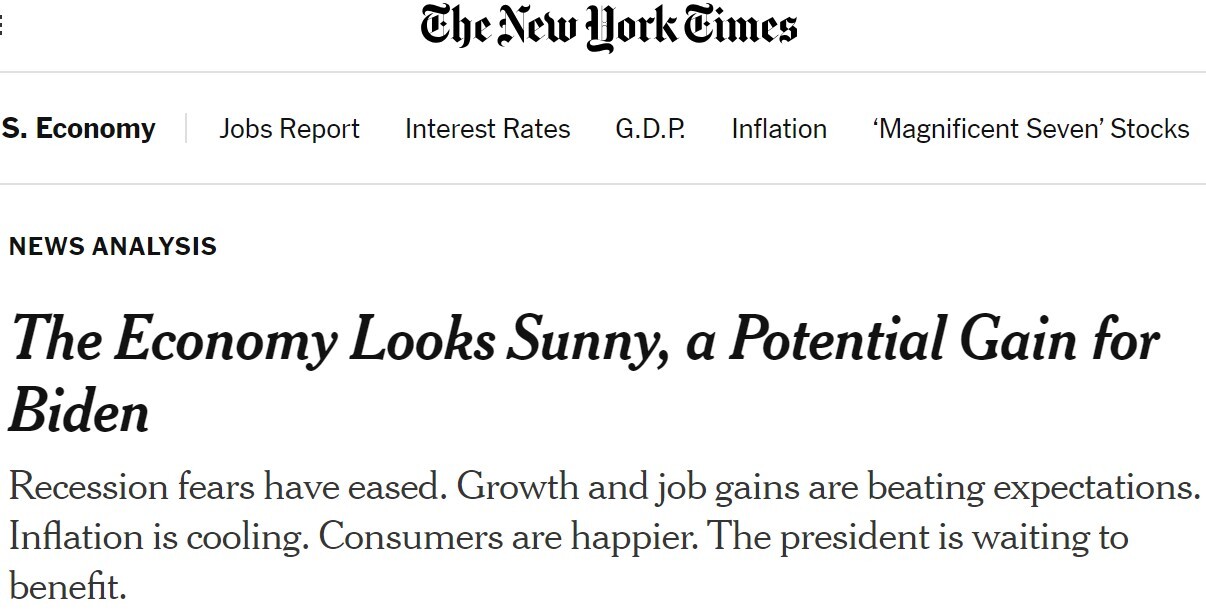The image size is (1206, 611).
Task: Select Interest Rates in the topic bar
Action: [x=487, y=129]
